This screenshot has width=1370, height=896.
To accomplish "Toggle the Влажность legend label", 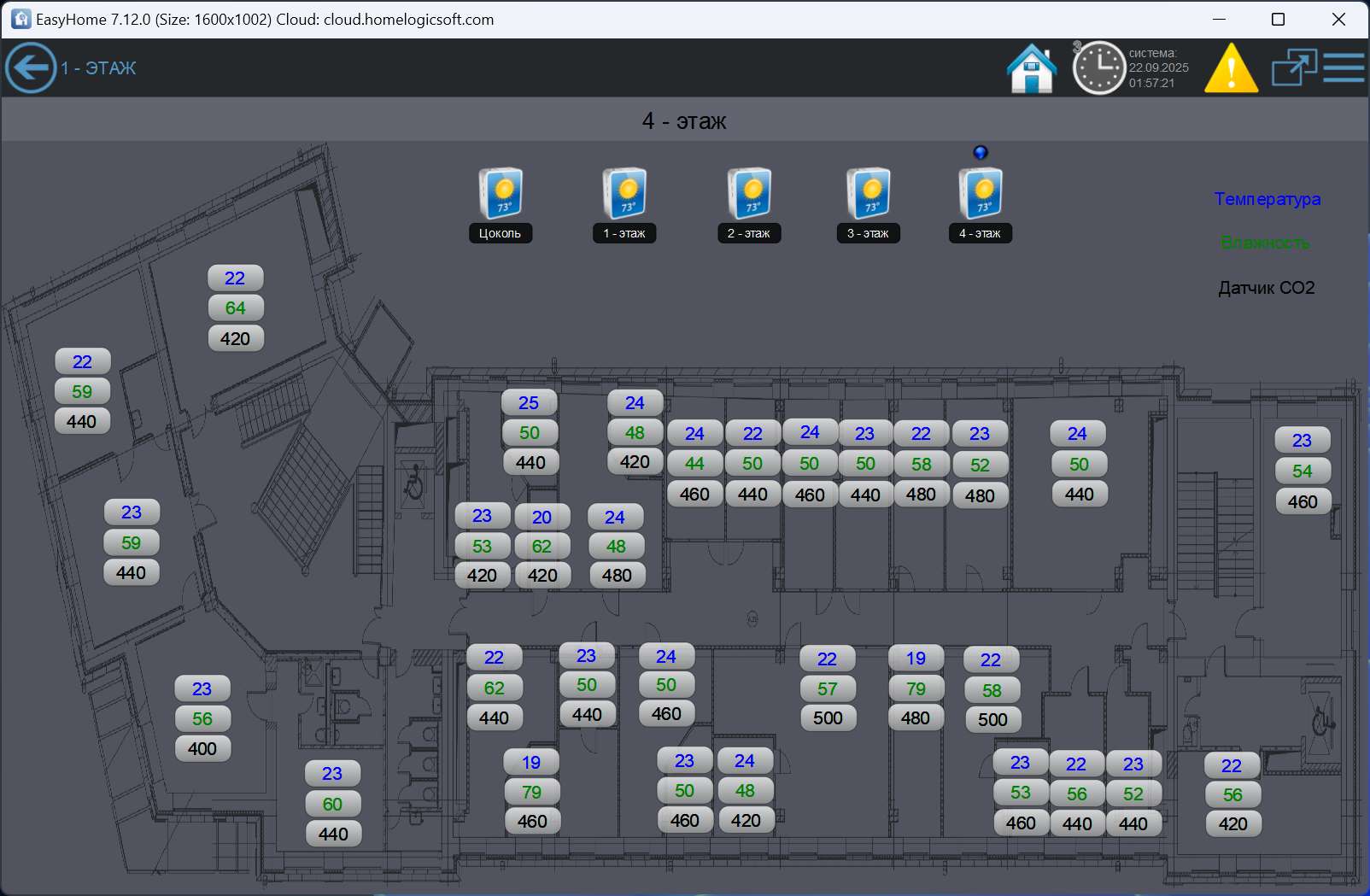I will [x=1265, y=243].
